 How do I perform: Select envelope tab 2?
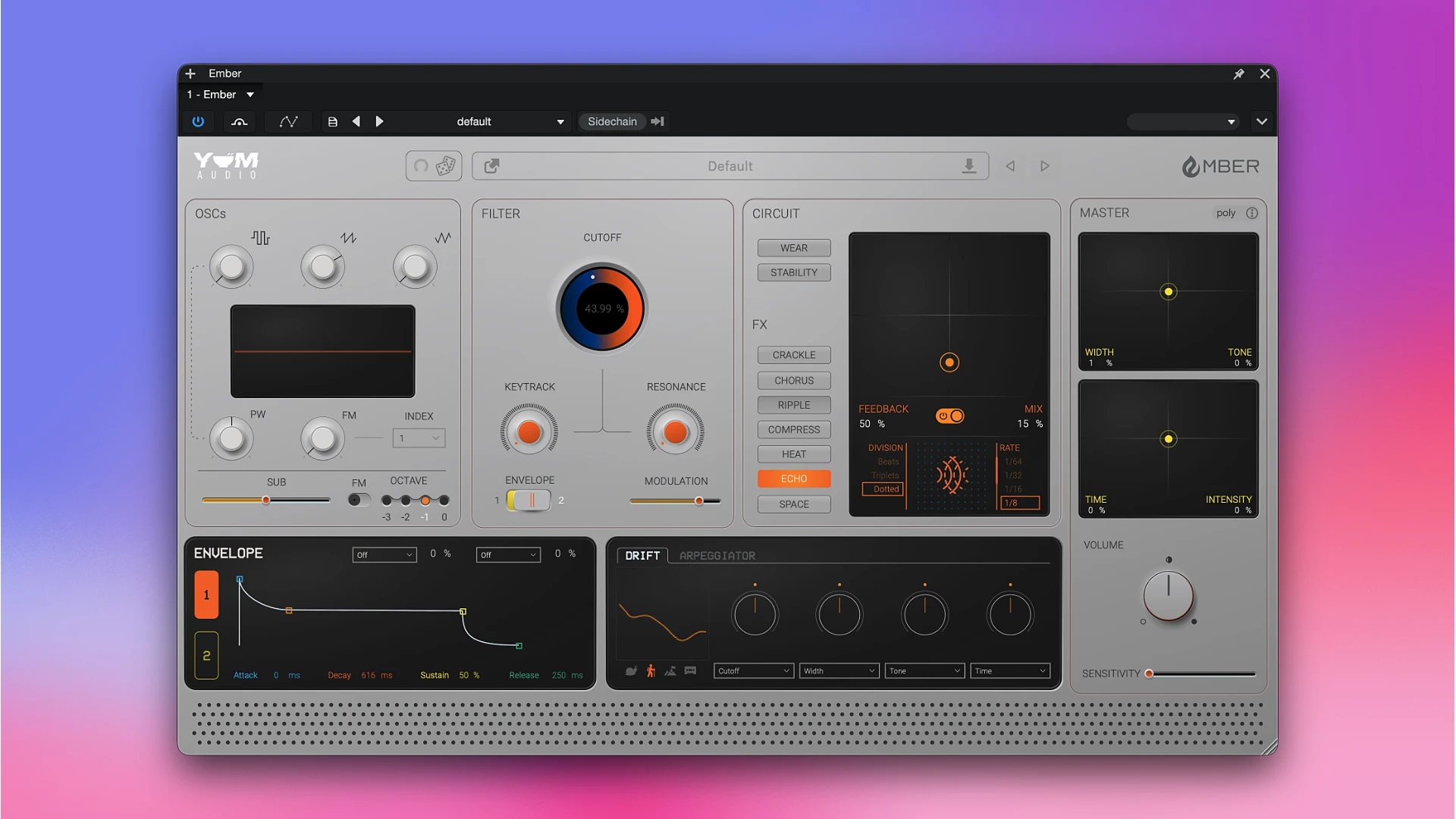(x=206, y=655)
